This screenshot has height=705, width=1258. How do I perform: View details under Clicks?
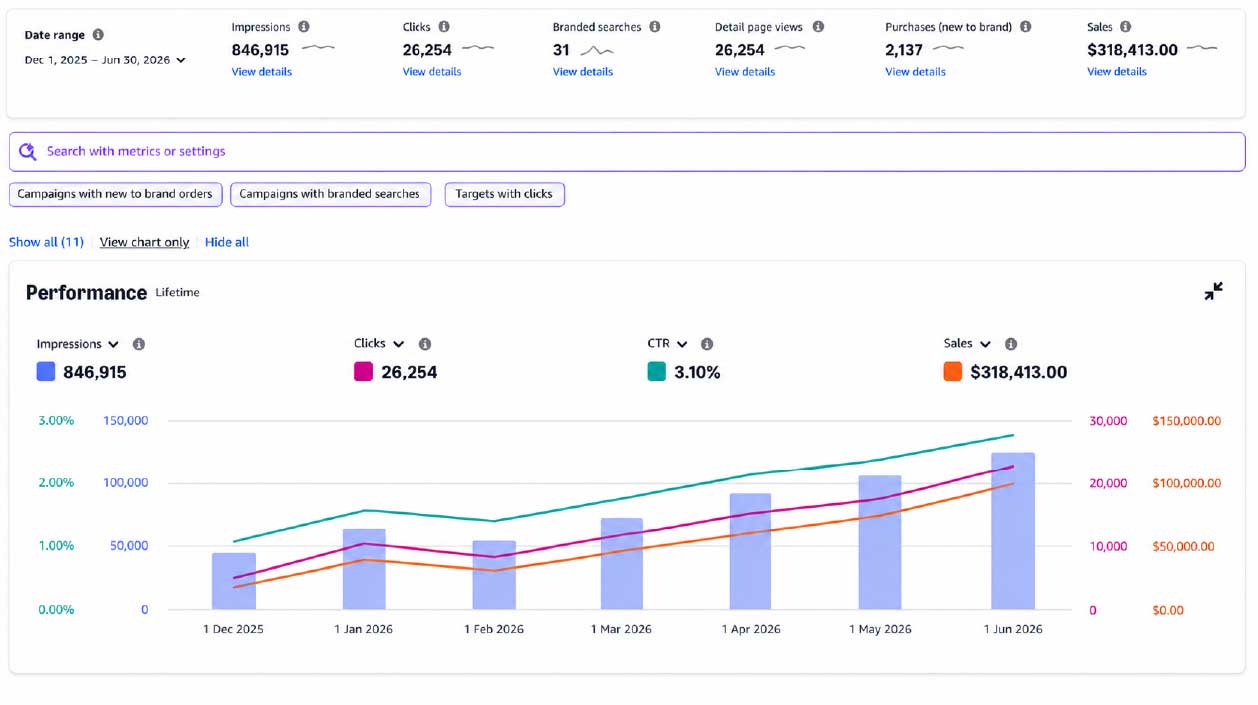432,72
